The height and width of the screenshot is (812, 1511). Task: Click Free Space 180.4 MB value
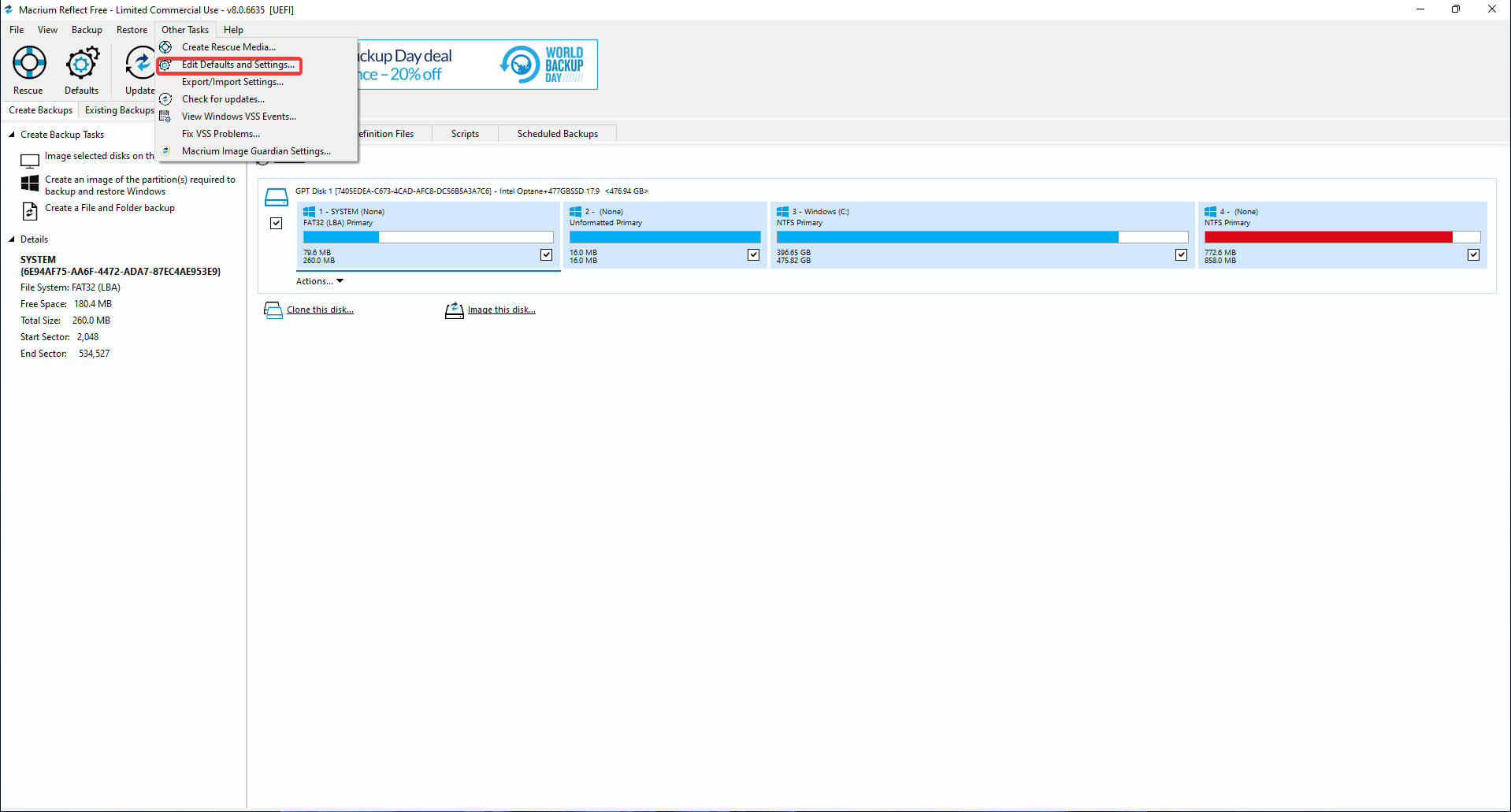point(93,304)
